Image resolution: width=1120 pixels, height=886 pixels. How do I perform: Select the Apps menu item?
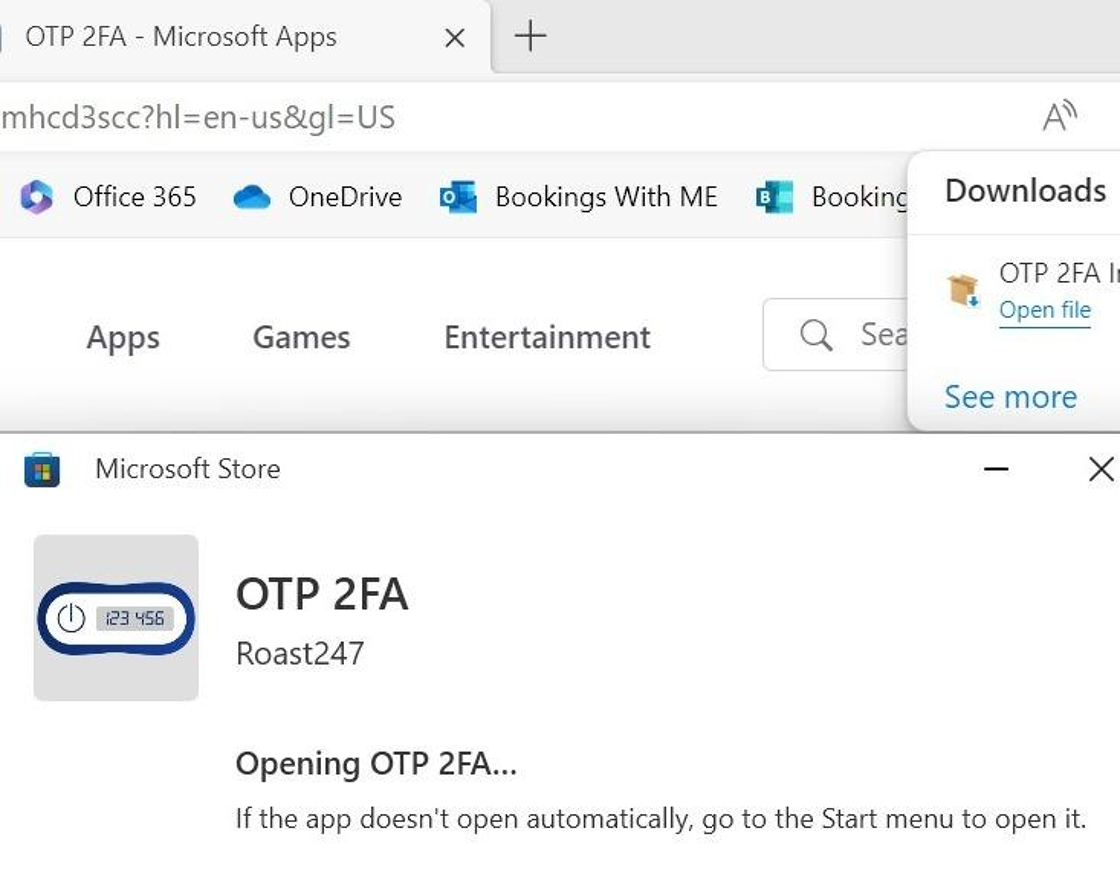pyautogui.click(x=123, y=337)
